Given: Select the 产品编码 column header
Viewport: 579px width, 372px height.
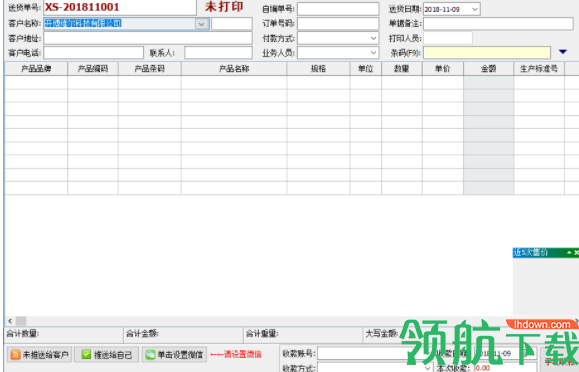Looking at the screenshot, I should pos(93,69).
